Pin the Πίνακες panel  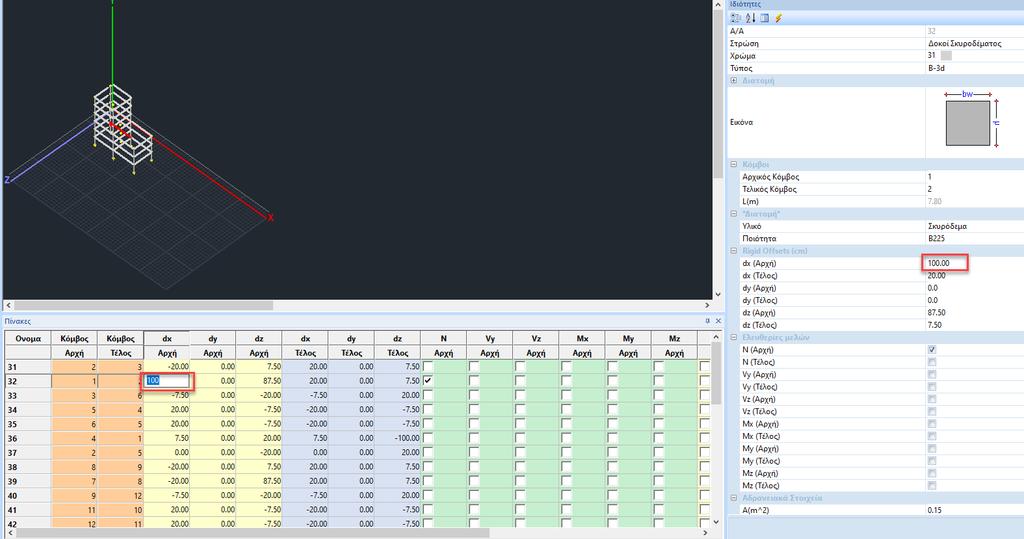[x=707, y=321]
